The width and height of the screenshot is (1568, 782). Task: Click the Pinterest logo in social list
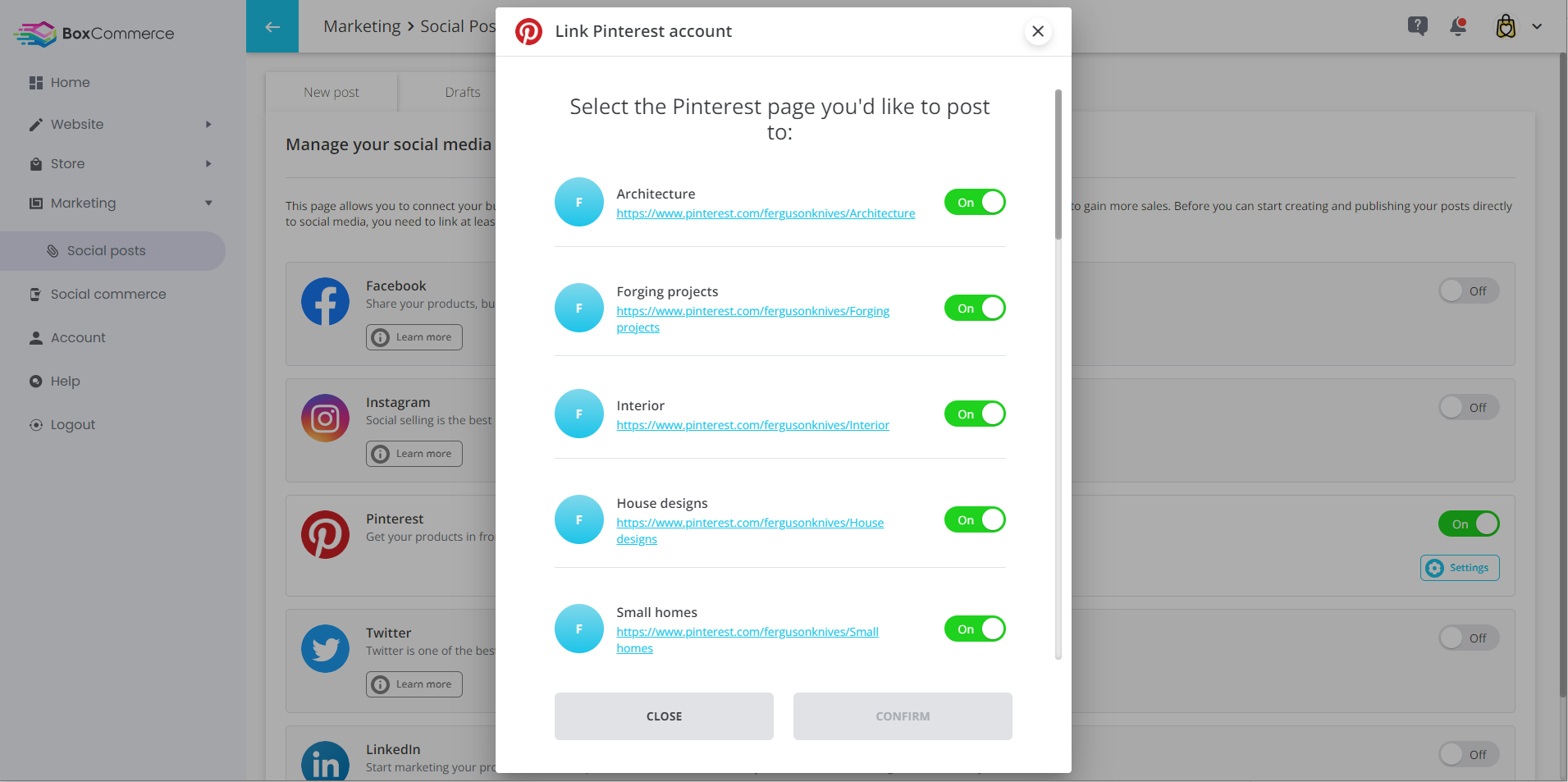coord(325,534)
